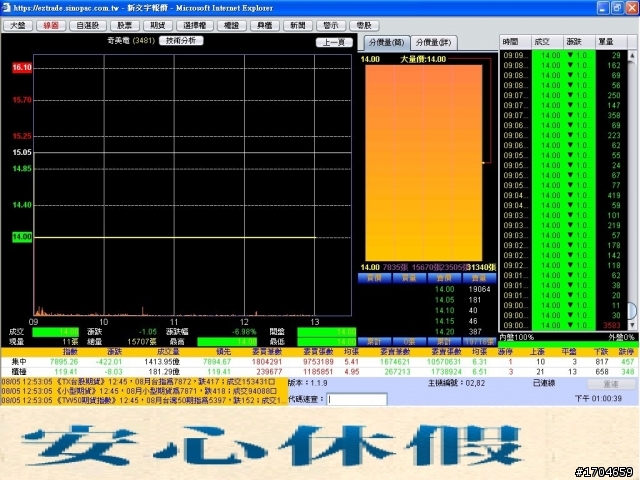Click the 興櫃 emerging stocks button
The height and width of the screenshot is (480, 640).
tap(264, 25)
